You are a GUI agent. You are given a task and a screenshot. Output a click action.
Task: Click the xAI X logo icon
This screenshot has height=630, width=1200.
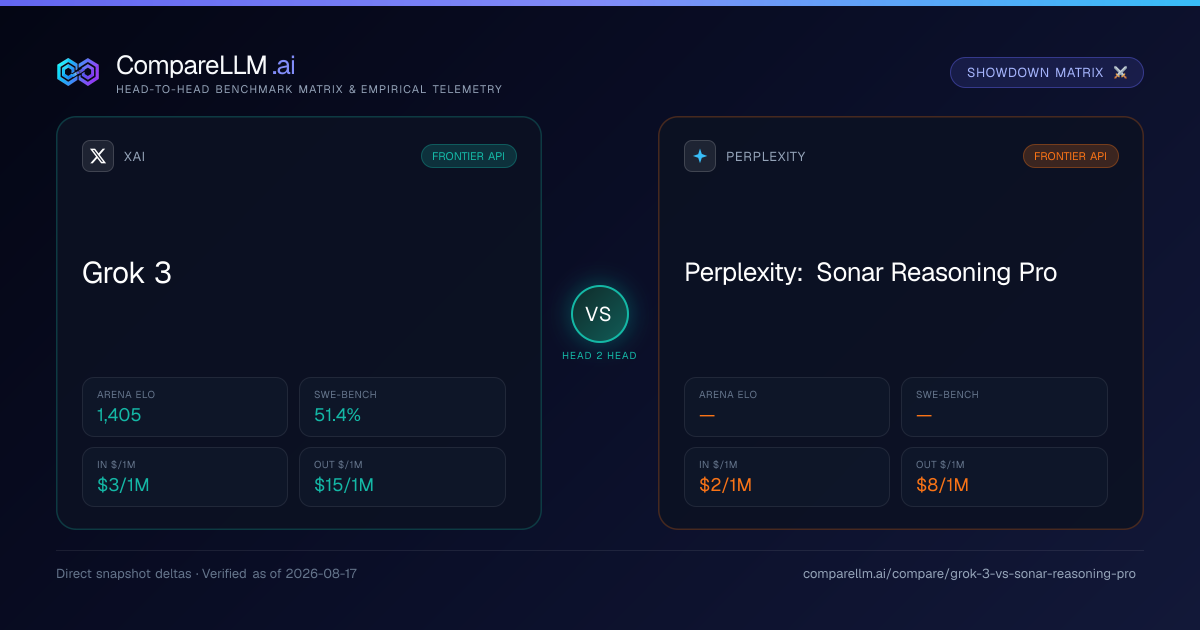(98, 156)
